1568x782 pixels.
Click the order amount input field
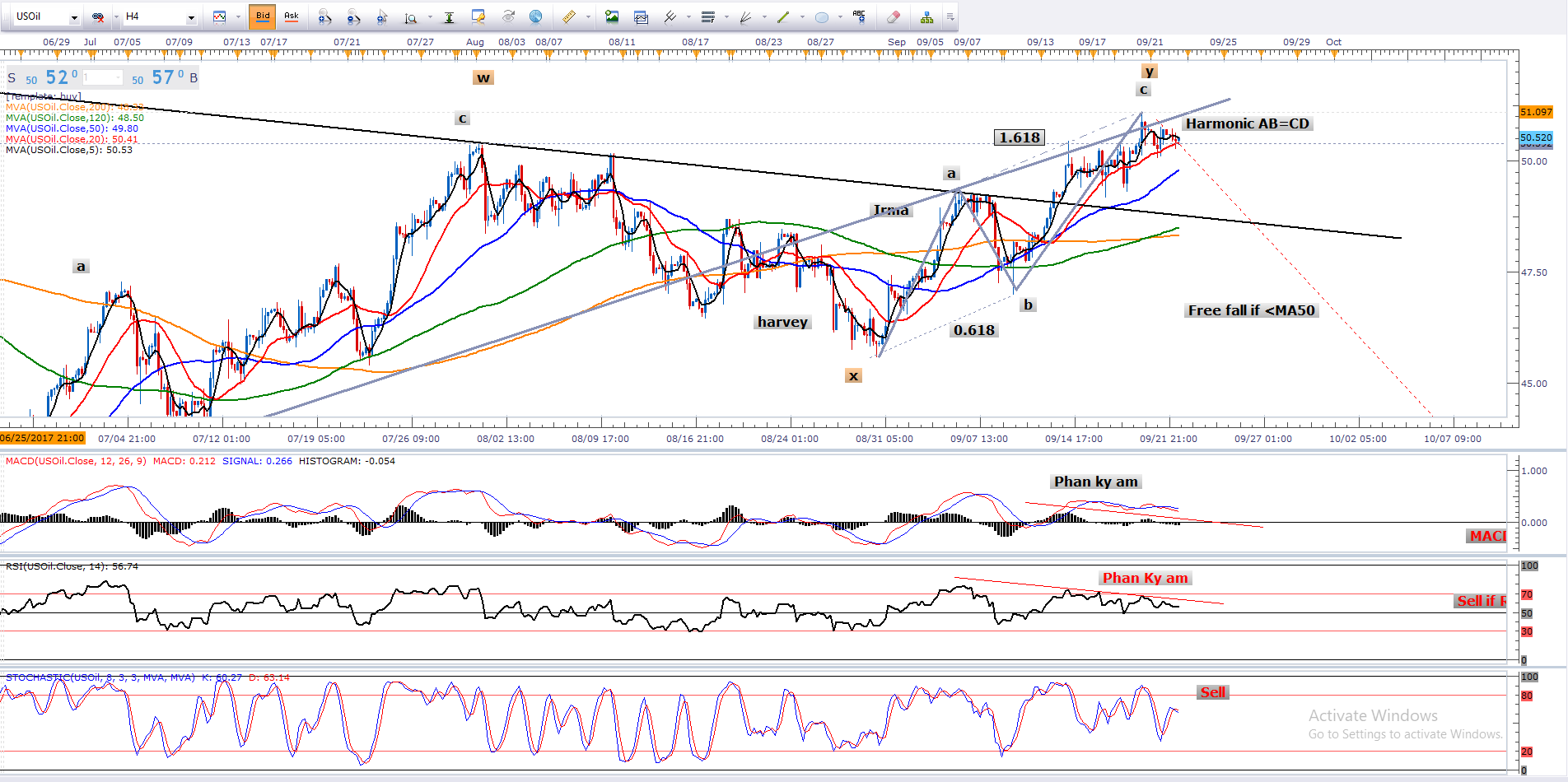pyautogui.click(x=102, y=78)
